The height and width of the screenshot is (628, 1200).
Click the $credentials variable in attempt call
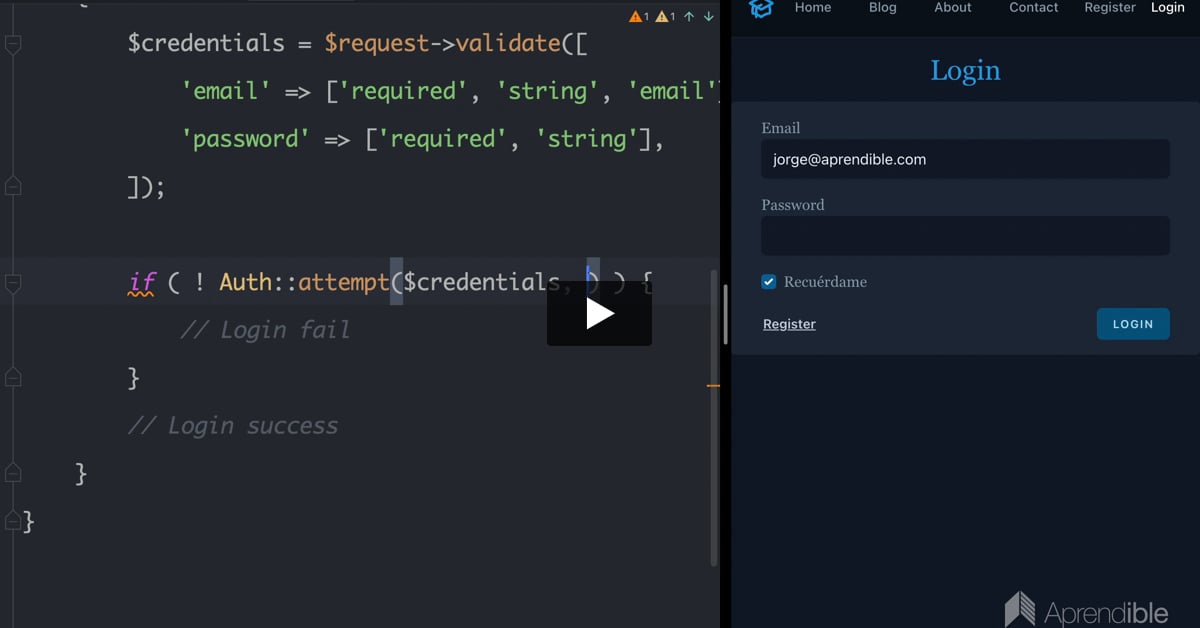click(481, 283)
